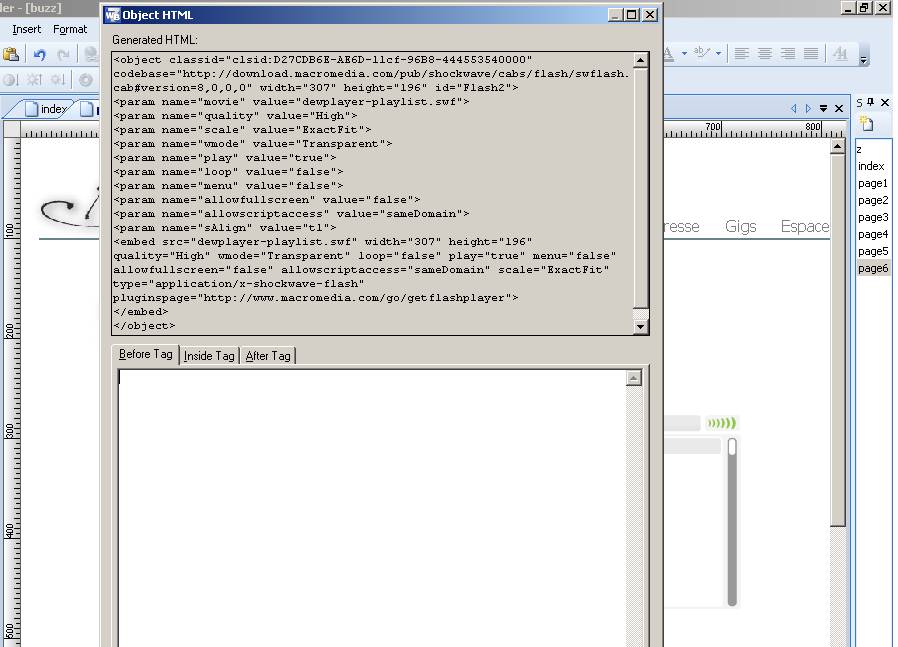Open the highlight color dropdown arrow
Image resolution: width=898 pixels, height=647 pixels.
(x=718, y=54)
